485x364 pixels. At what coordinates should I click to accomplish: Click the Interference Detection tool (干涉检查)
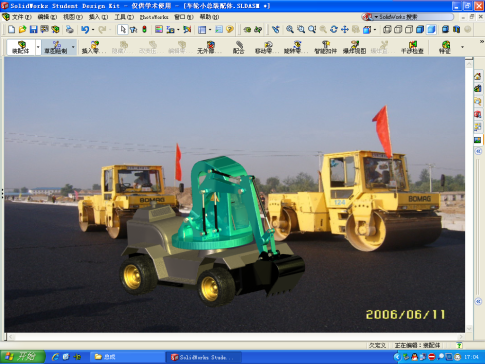412,47
